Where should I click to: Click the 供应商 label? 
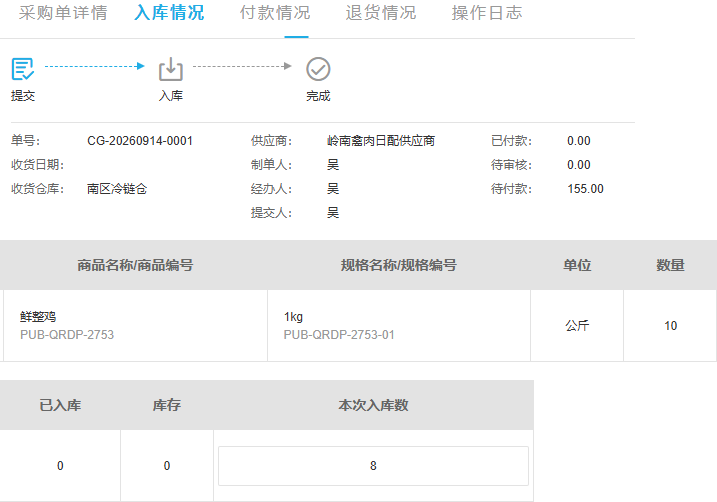[x=271, y=141]
